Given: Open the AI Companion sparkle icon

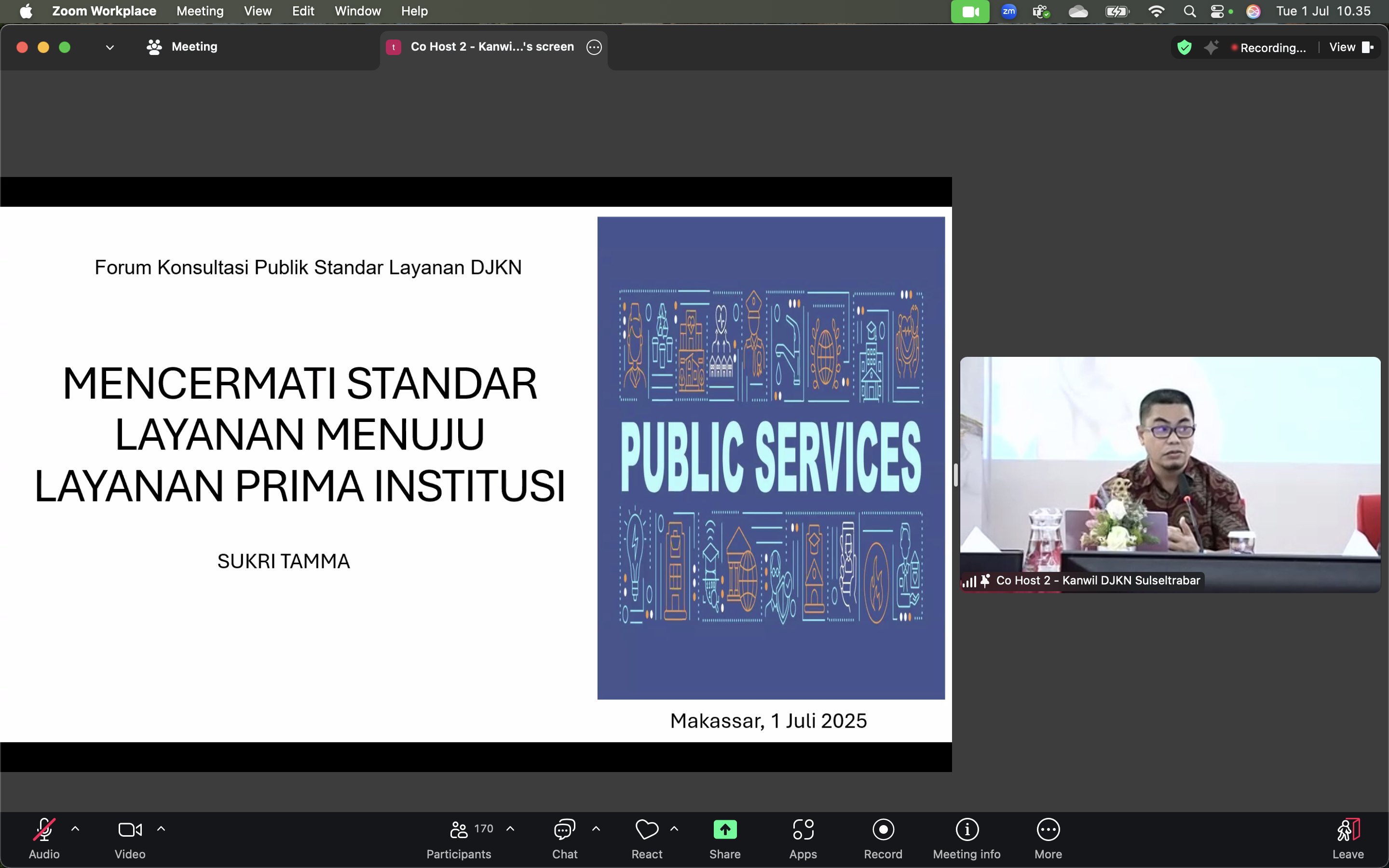Looking at the screenshot, I should coord(1211,47).
